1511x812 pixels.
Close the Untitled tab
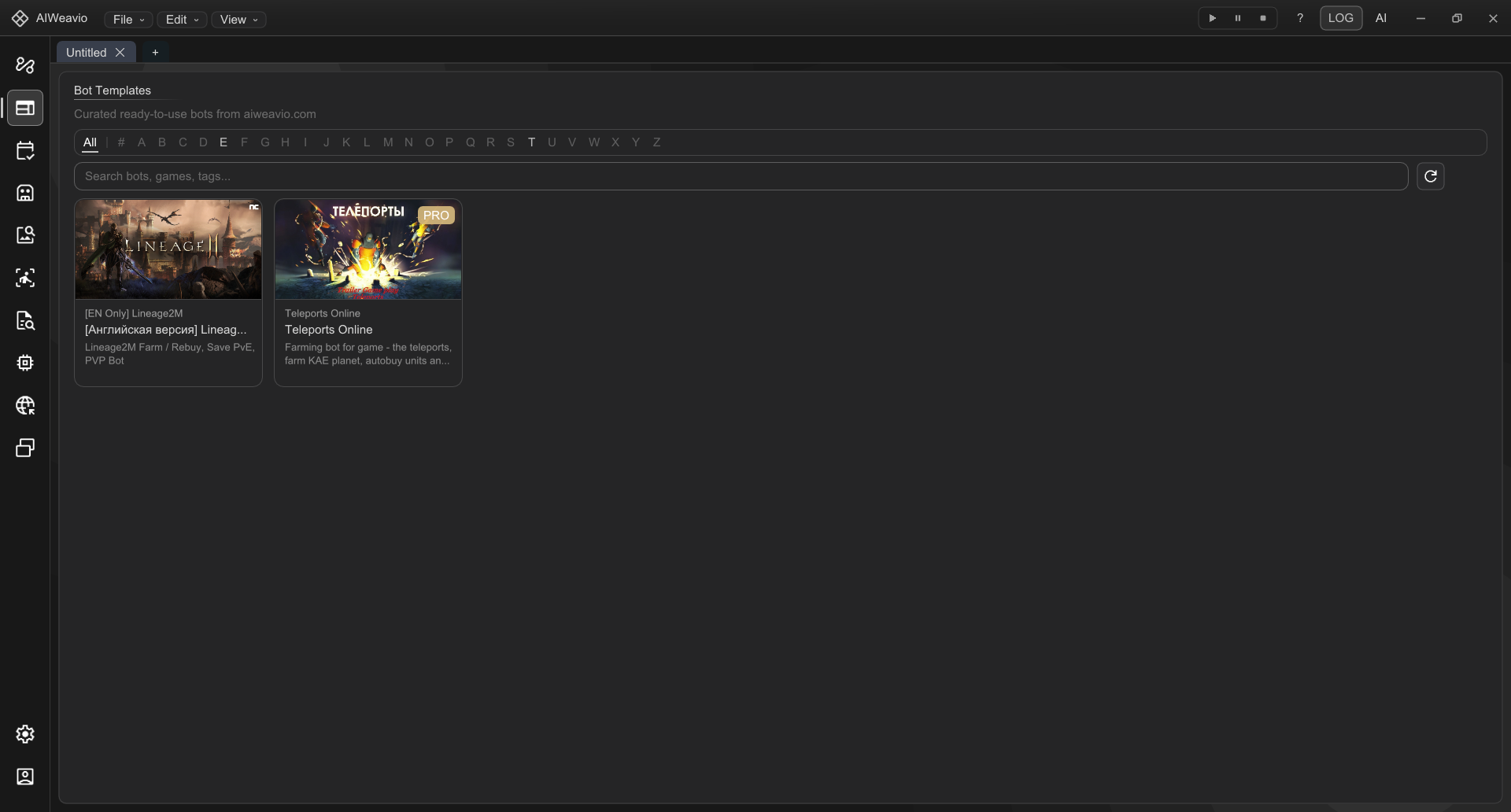pos(120,52)
